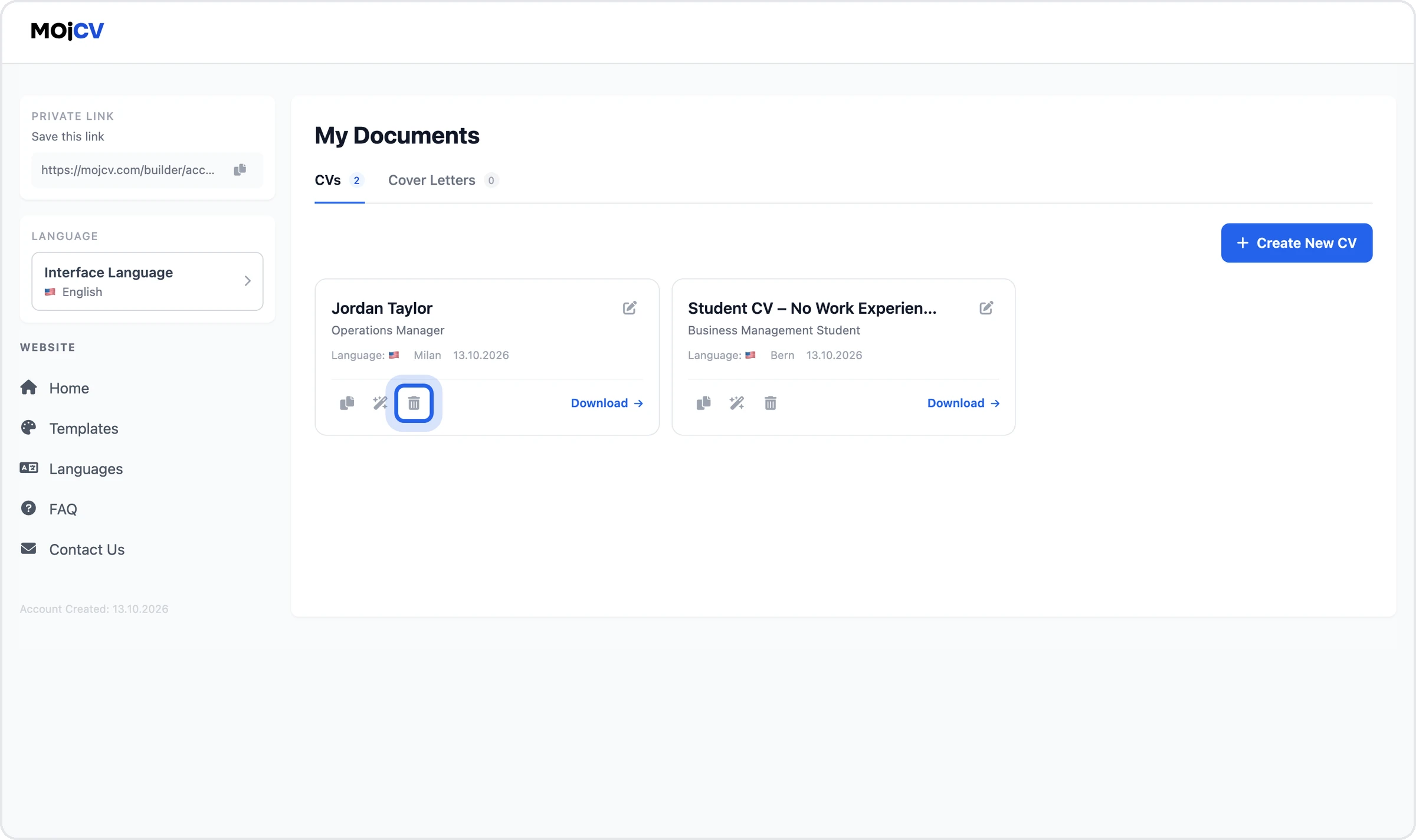Click the private link URL field
Viewport: 1416px width, 840px height.
coord(147,170)
